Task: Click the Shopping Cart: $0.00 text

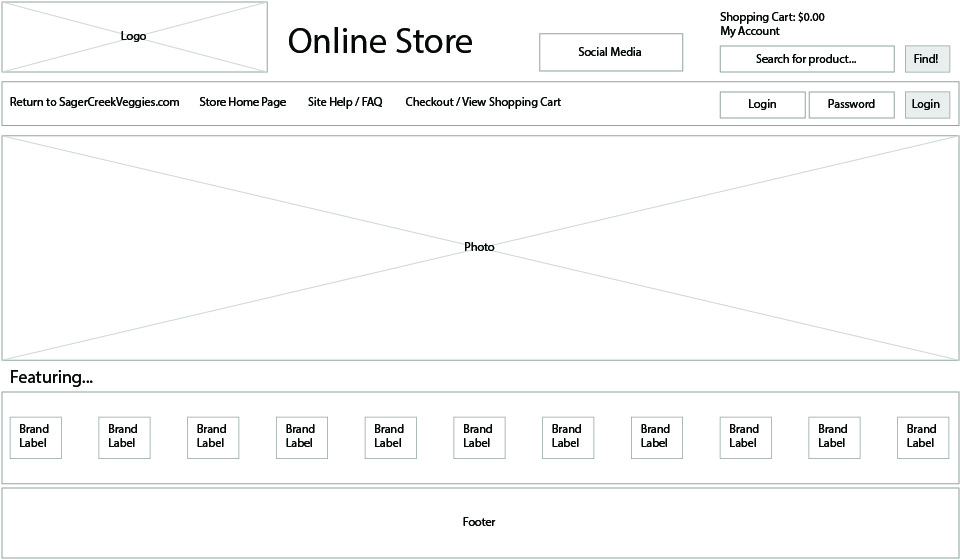Action: (771, 17)
